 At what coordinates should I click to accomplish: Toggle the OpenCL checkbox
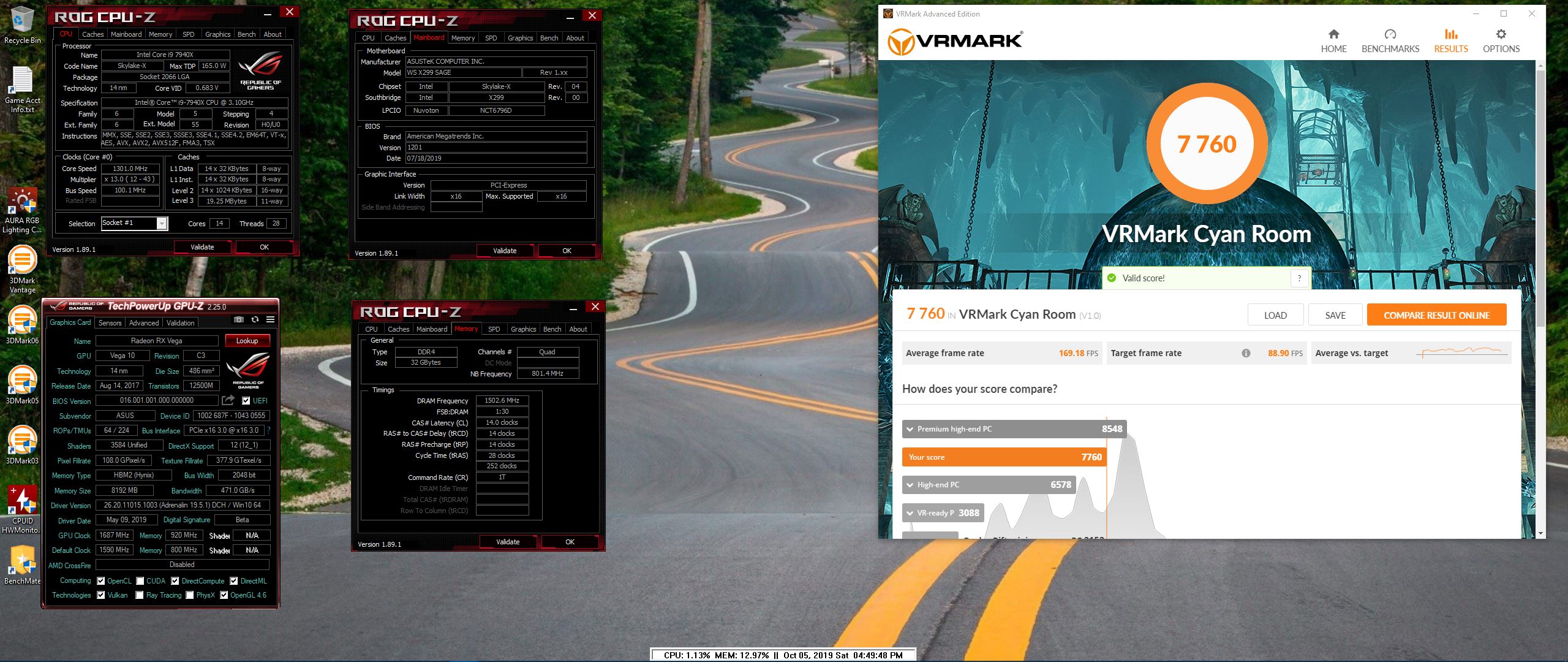pyautogui.click(x=101, y=581)
